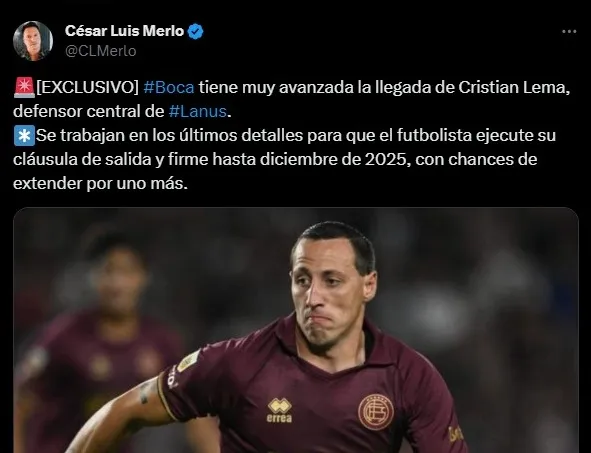This screenshot has width=591, height=453.
Task: Click the César Luis Merlo display name
Action: point(124,31)
